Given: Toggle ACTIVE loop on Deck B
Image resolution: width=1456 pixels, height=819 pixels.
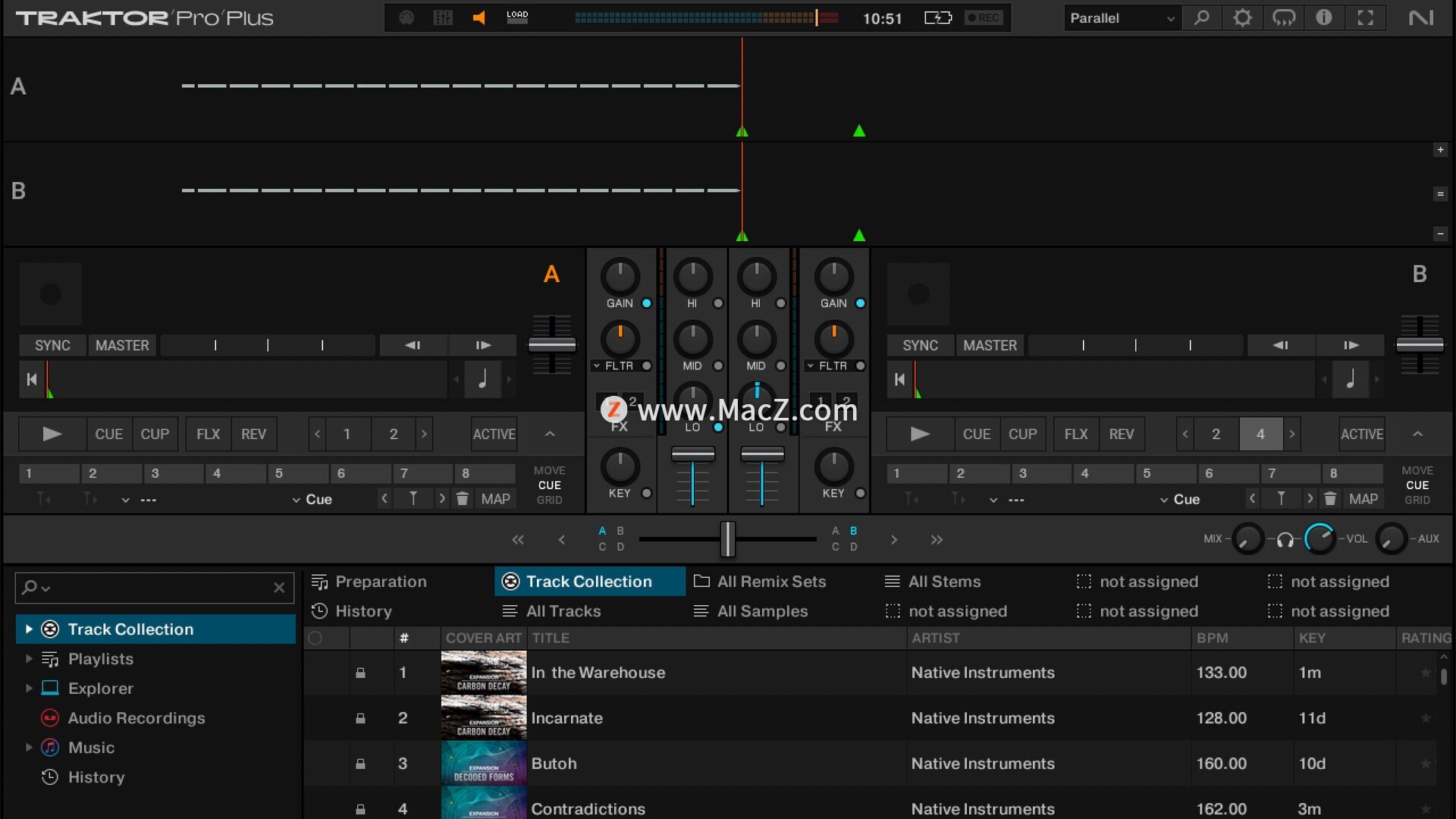Looking at the screenshot, I should (x=1362, y=434).
